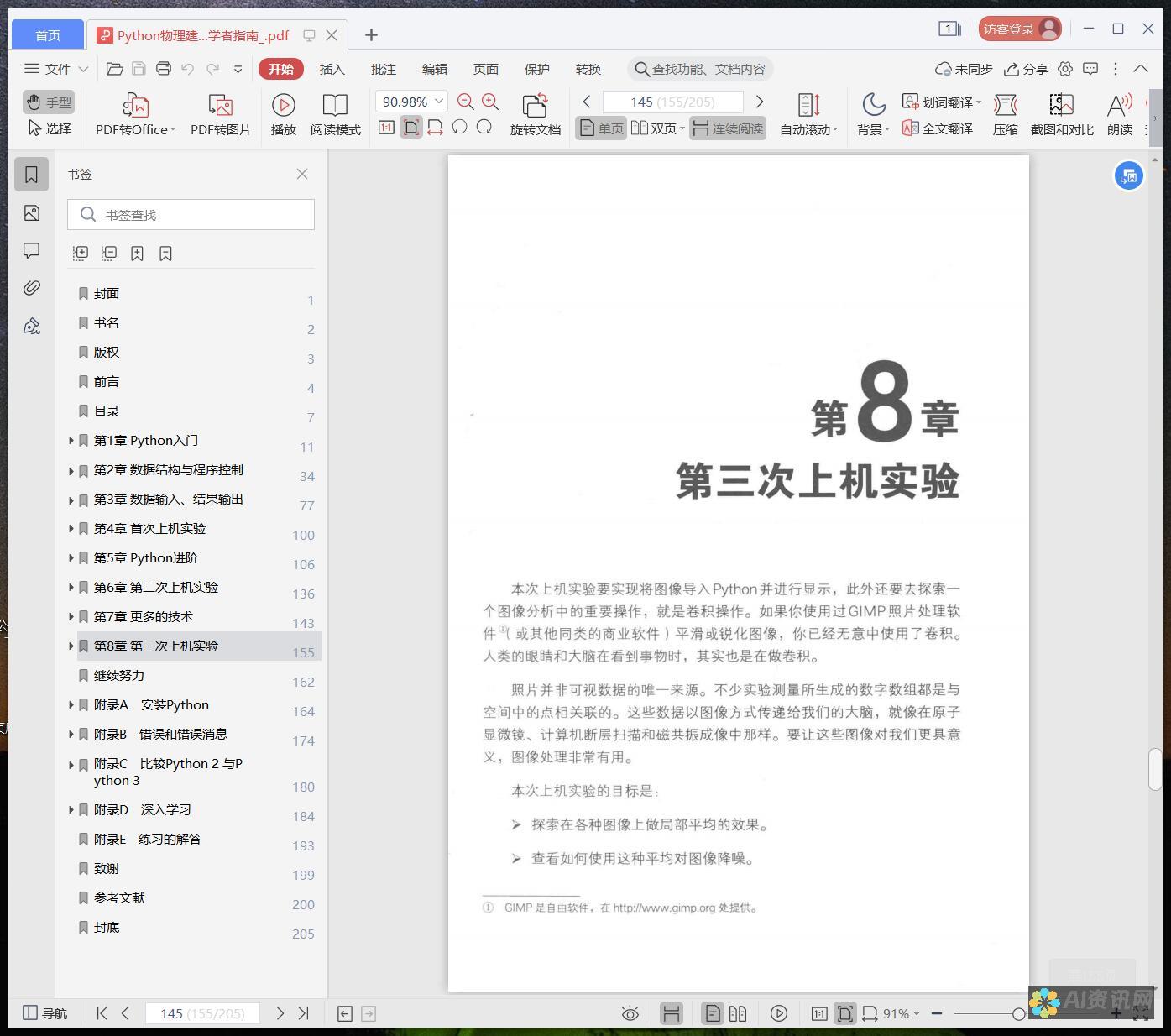1171x1036 pixels.
Task: Zoom out using the minus magnifier
Action: [466, 102]
